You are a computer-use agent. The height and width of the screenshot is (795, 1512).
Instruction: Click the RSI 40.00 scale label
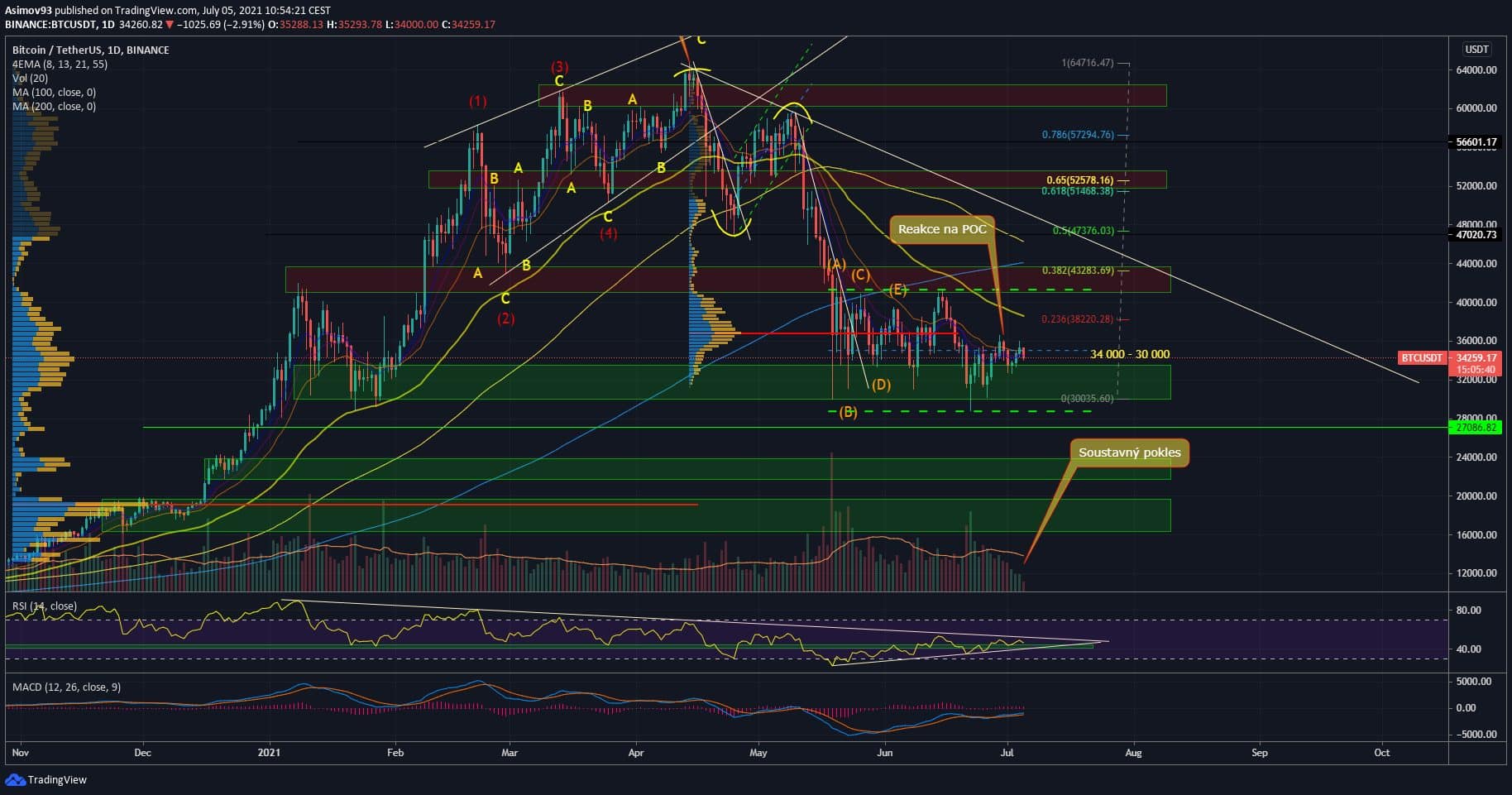coord(1468,649)
